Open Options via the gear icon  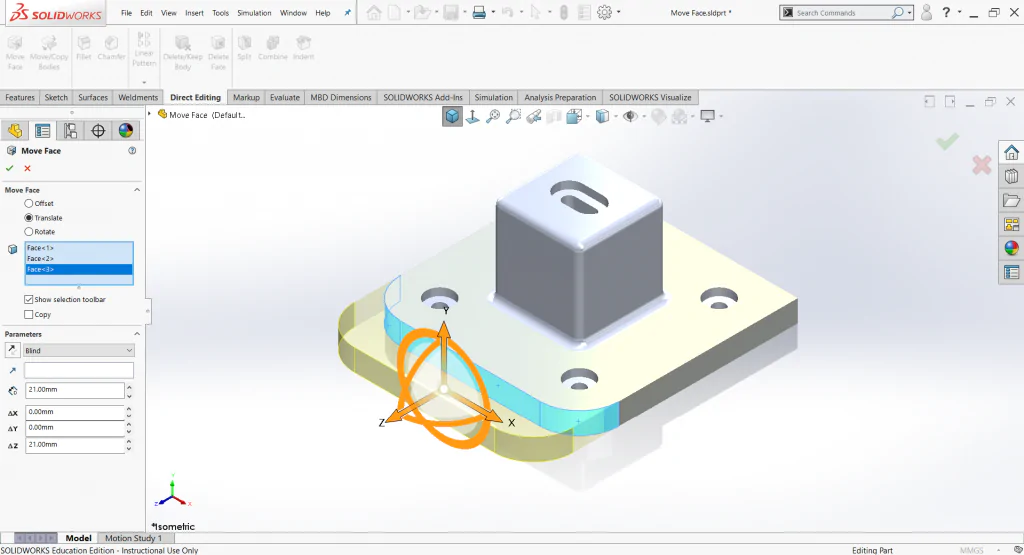pos(604,12)
